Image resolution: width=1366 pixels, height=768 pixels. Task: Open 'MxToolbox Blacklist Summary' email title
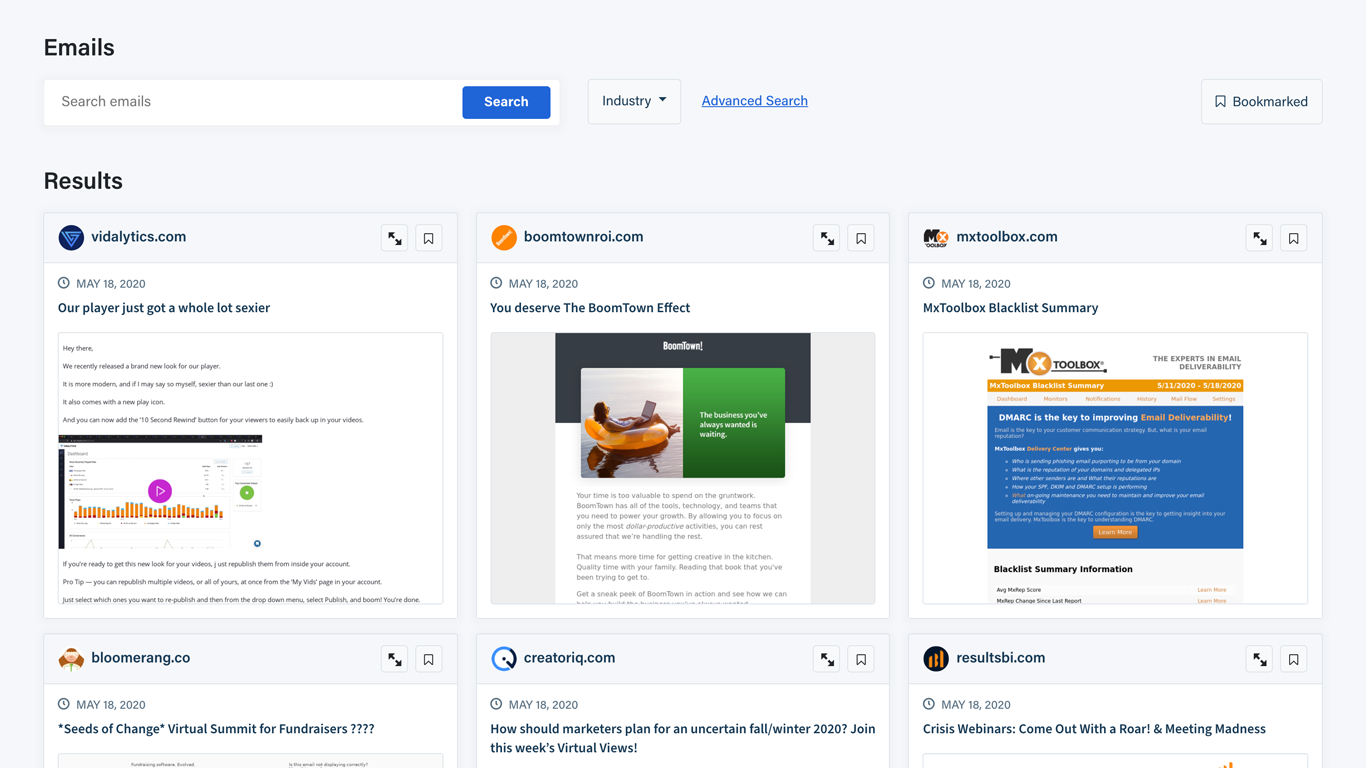[1010, 308]
